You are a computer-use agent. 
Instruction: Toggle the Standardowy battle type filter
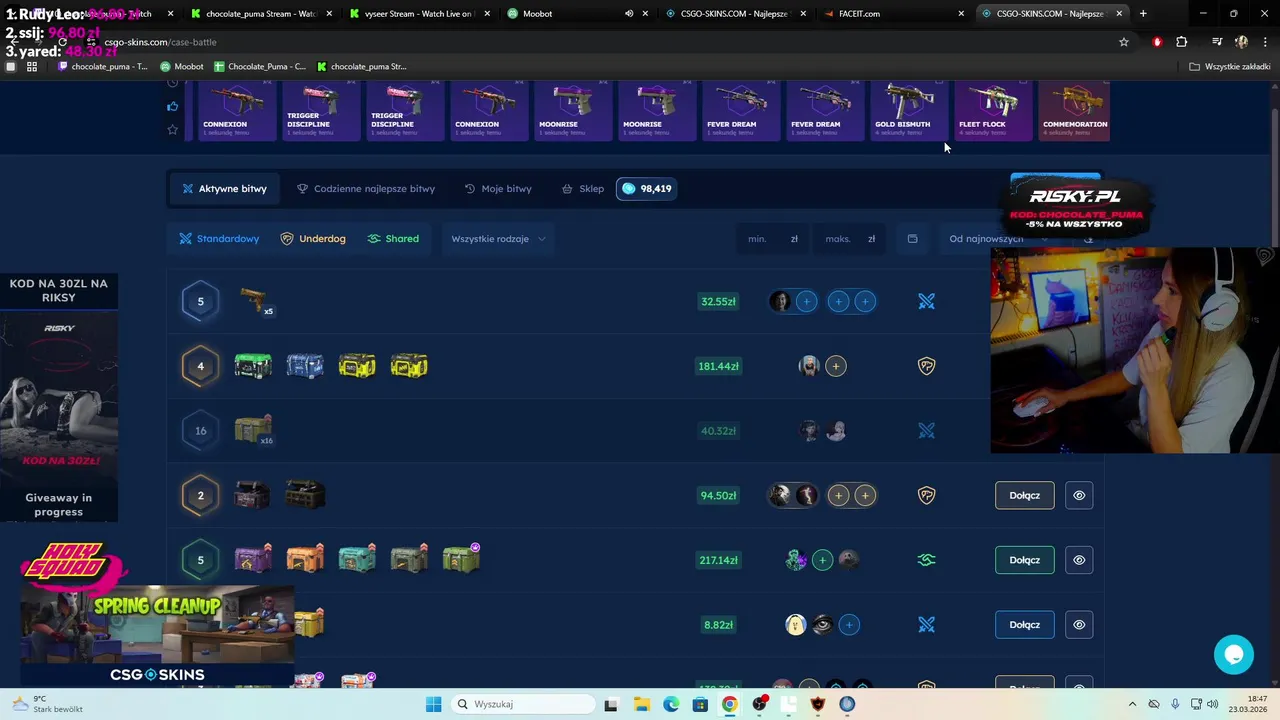pyautogui.click(x=219, y=239)
